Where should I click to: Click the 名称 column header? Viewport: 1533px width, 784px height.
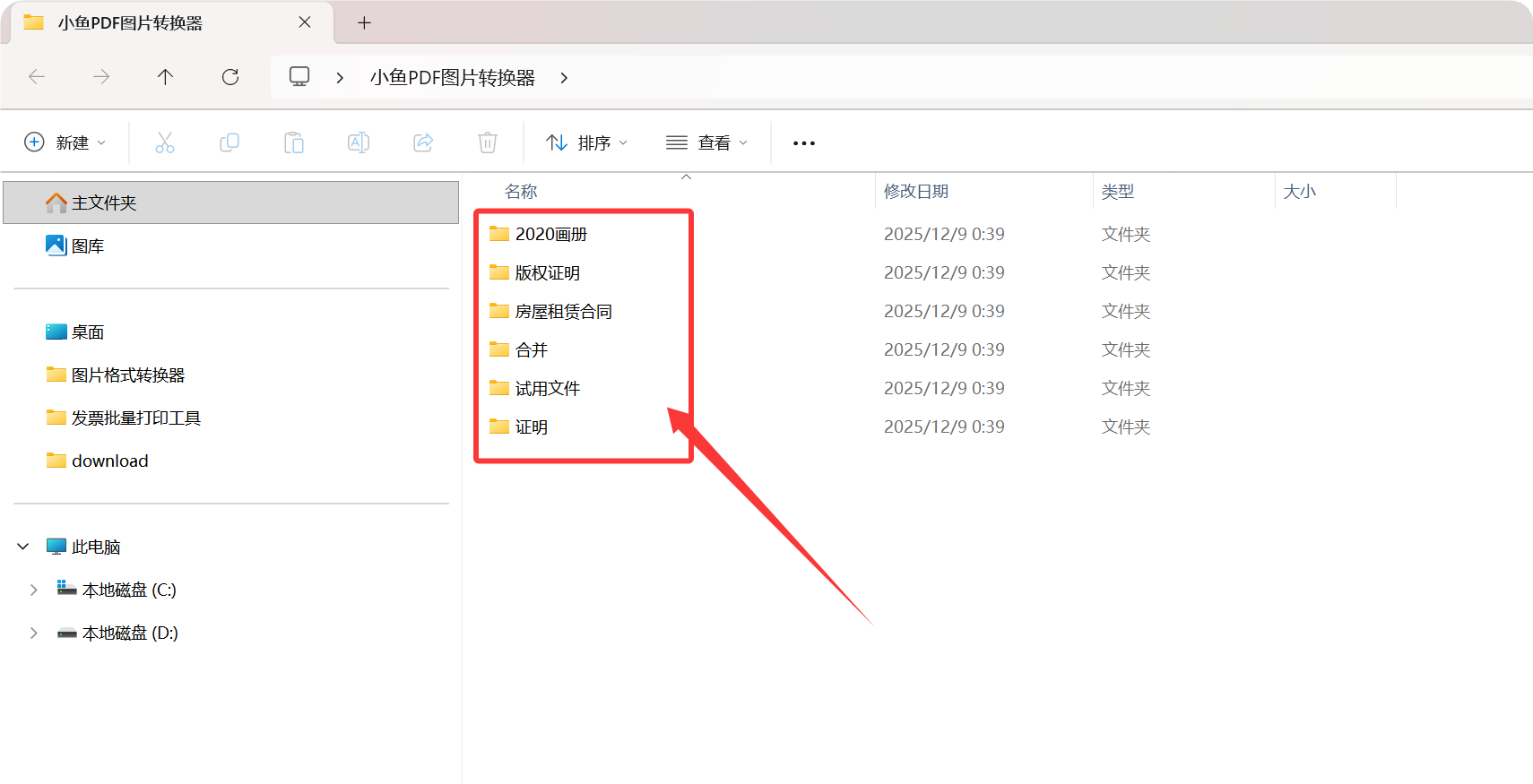(521, 192)
